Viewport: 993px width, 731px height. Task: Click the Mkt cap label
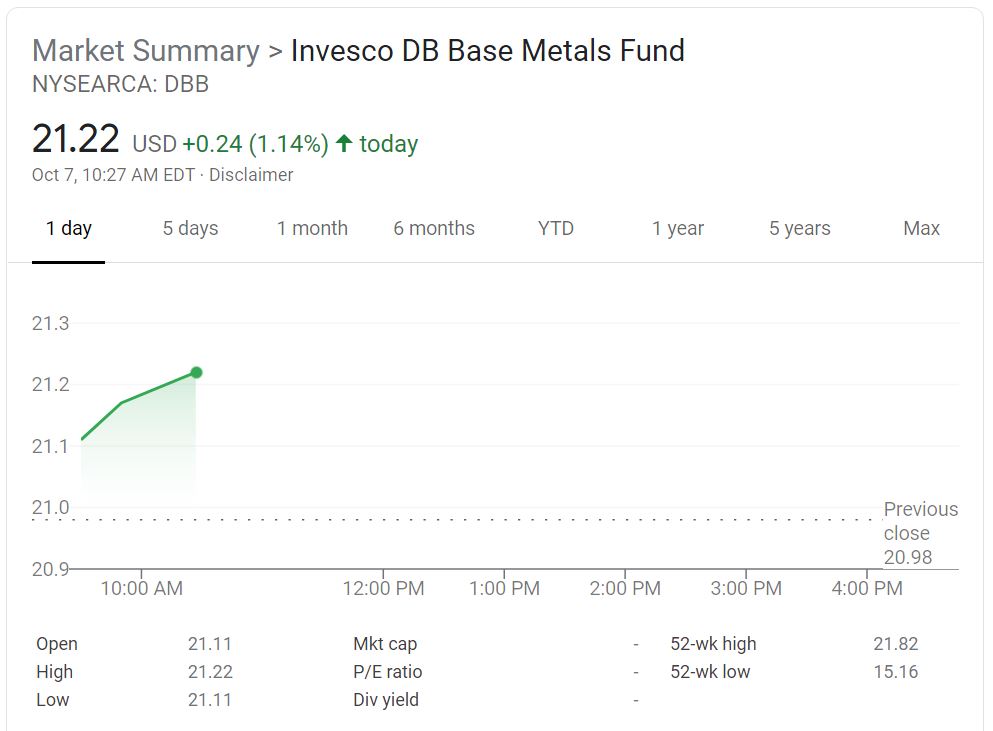(385, 644)
